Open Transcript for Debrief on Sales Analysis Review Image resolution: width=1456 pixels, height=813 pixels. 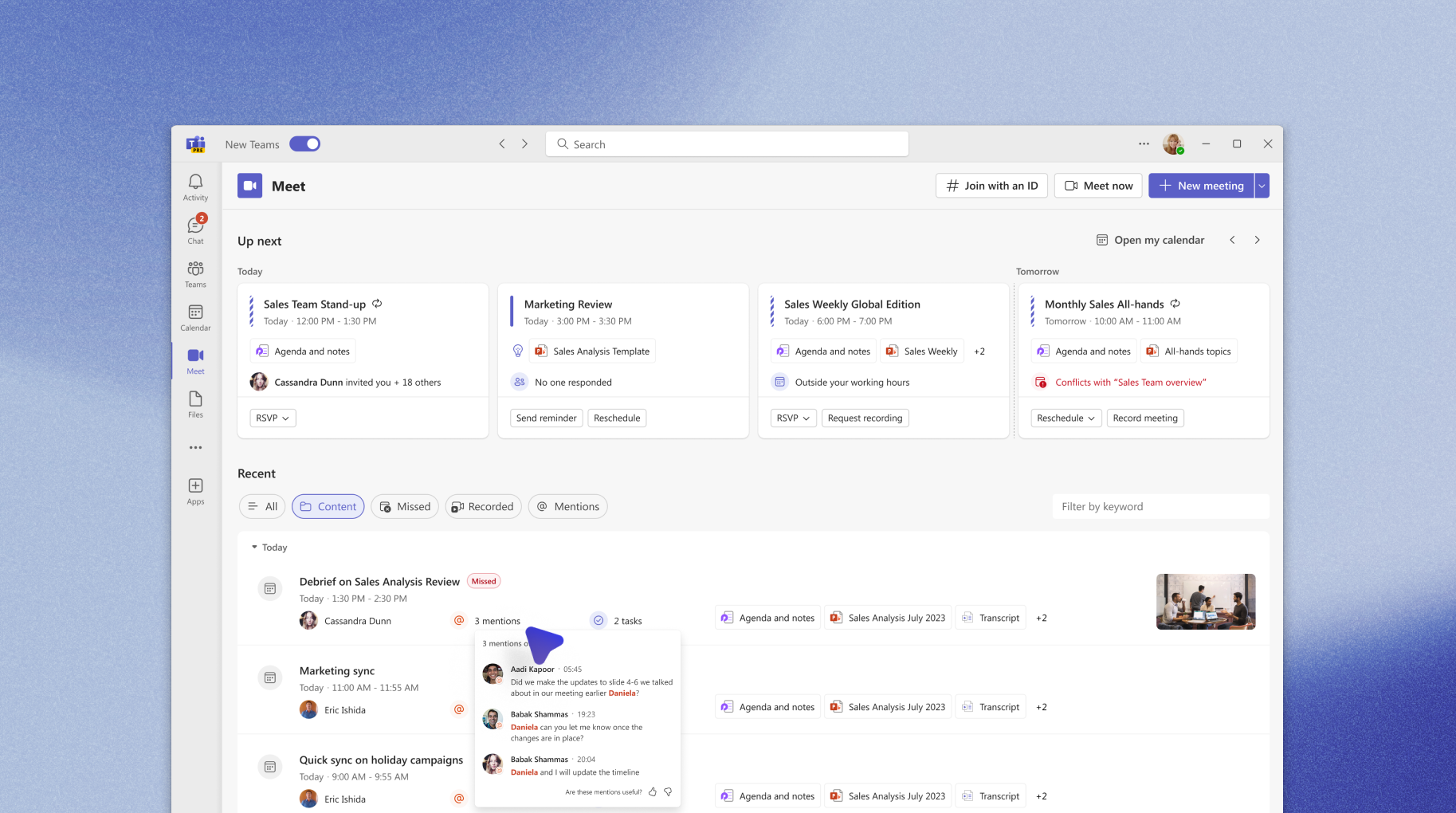point(991,618)
